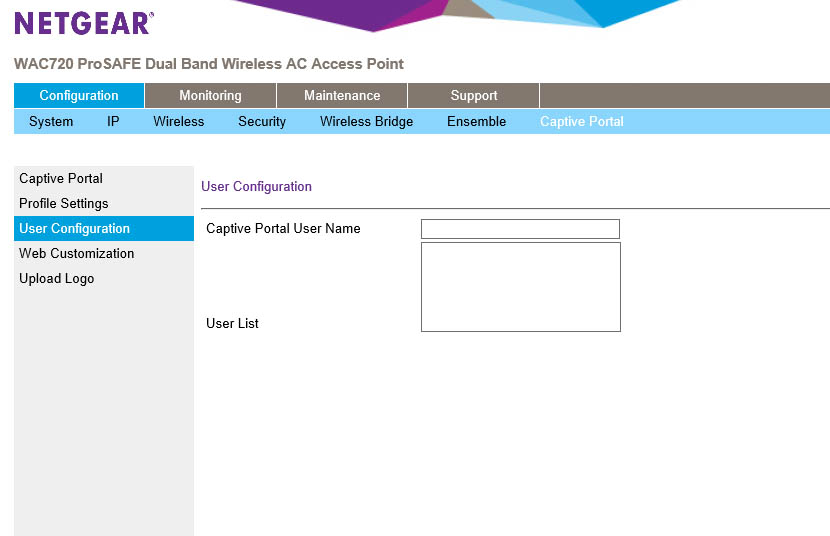The image size is (830, 536).
Task: Switch to the Monitoring tab
Action: pyautogui.click(x=210, y=95)
